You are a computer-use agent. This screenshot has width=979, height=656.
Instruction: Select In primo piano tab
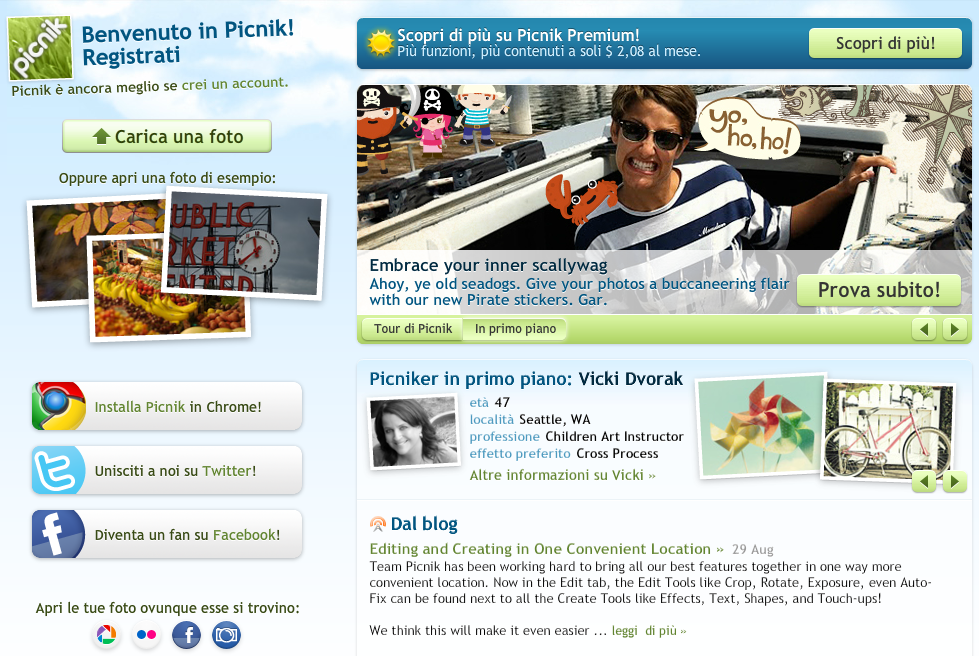[515, 329]
